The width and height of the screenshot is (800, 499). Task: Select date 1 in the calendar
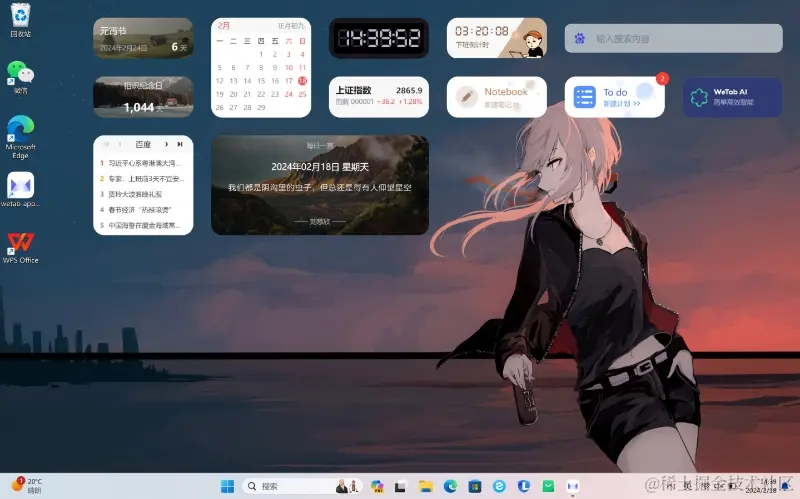coord(261,54)
